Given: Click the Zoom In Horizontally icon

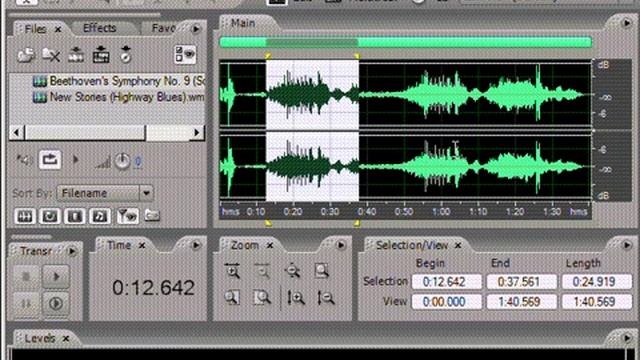Looking at the screenshot, I should tap(232, 271).
